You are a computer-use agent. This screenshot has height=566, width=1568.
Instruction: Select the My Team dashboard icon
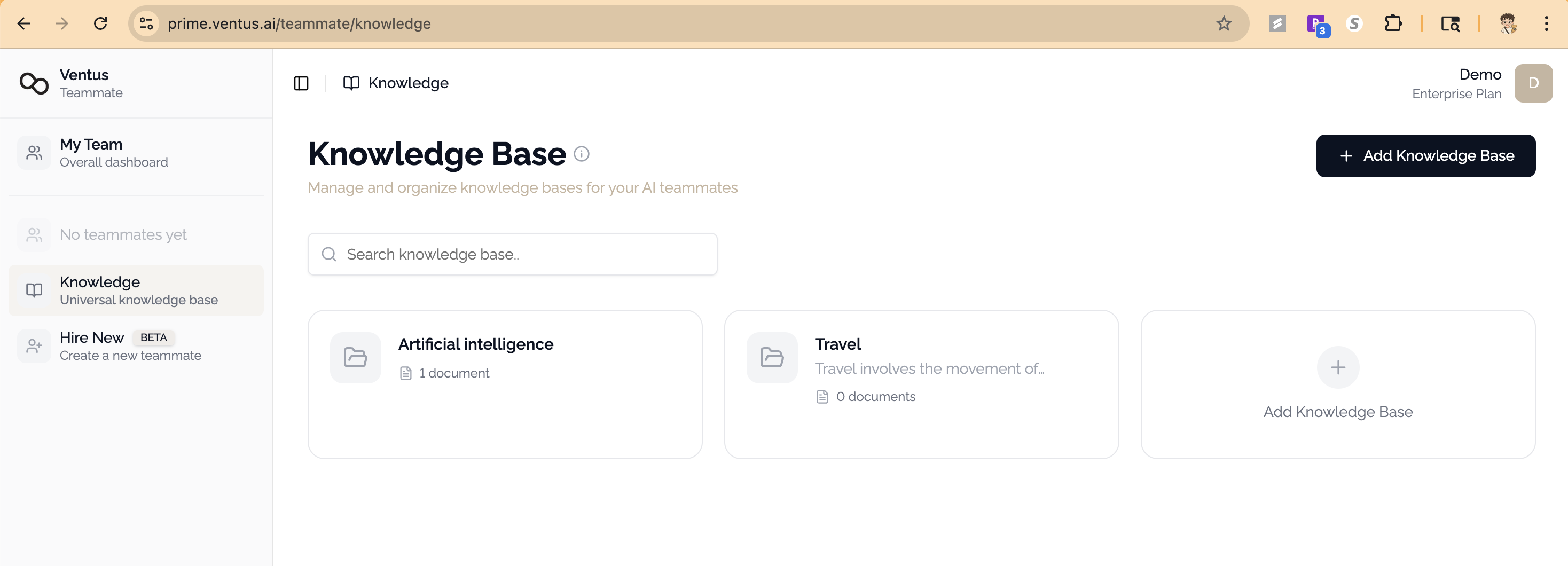click(34, 152)
